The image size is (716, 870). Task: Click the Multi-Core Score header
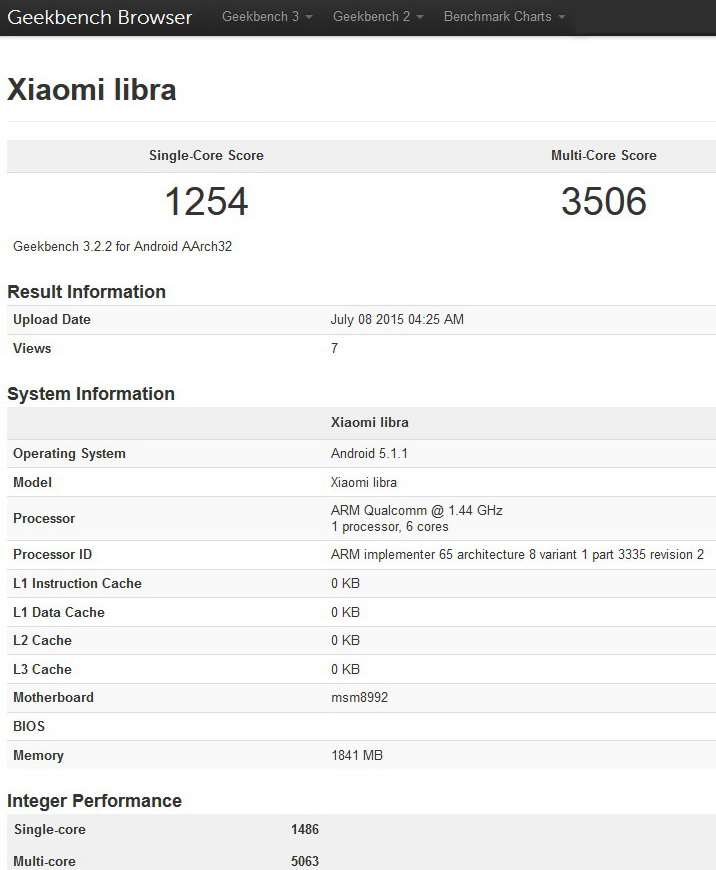pyautogui.click(x=603, y=155)
